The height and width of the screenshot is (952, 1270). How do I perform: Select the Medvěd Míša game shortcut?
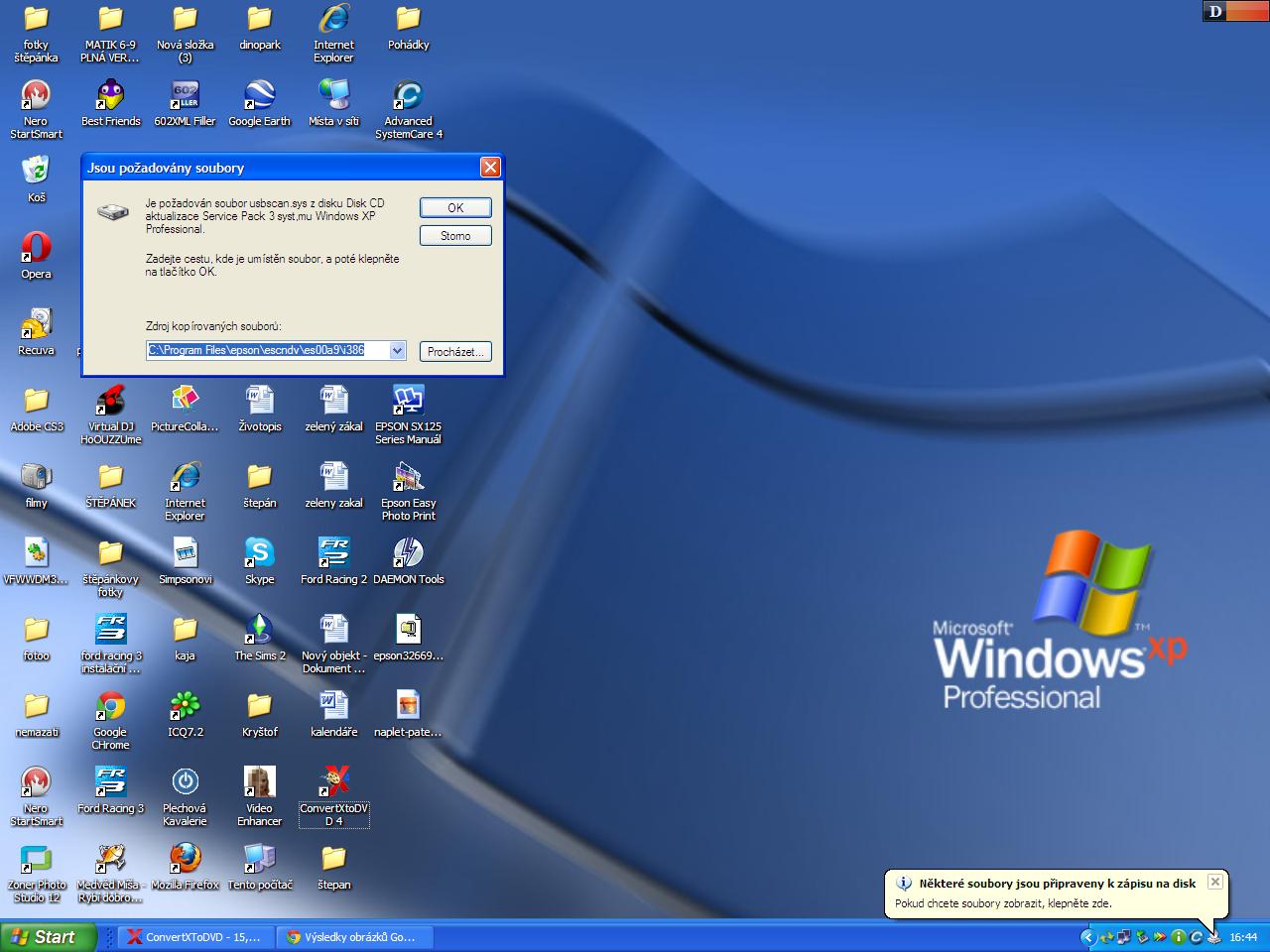pyautogui.click(x=111, y=873)
